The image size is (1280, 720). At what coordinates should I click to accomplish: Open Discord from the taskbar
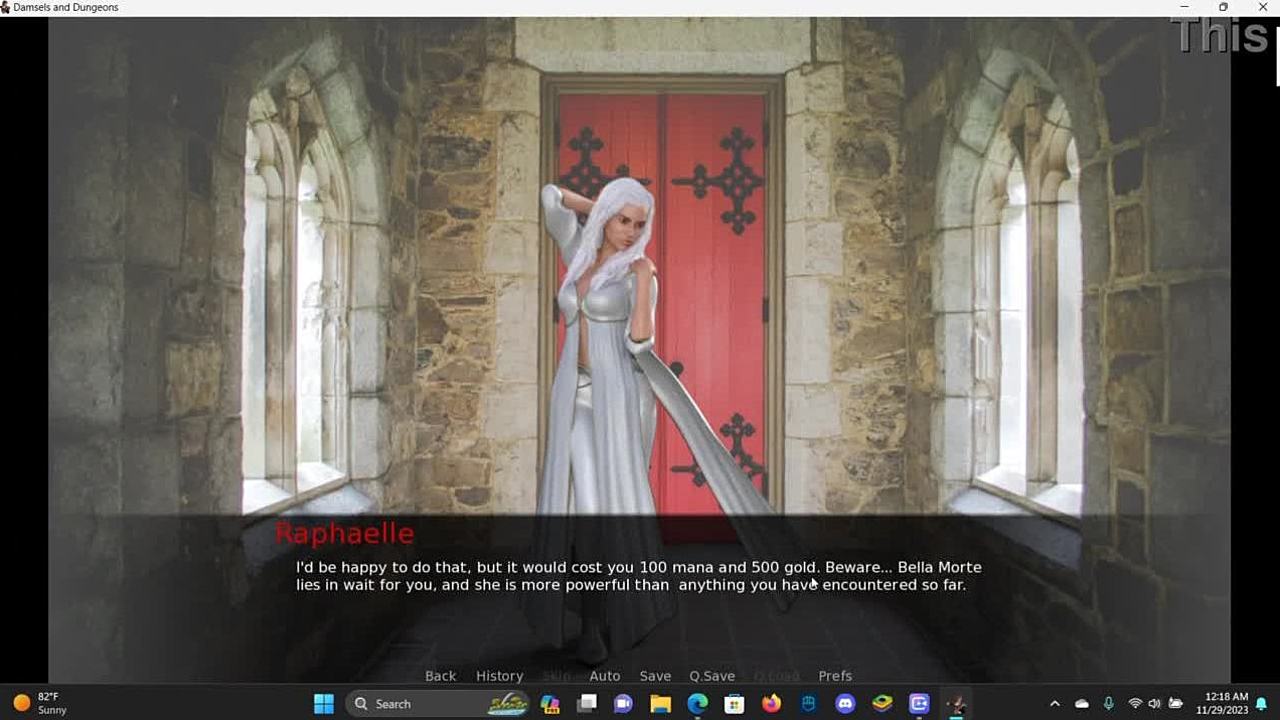(845, 704)
